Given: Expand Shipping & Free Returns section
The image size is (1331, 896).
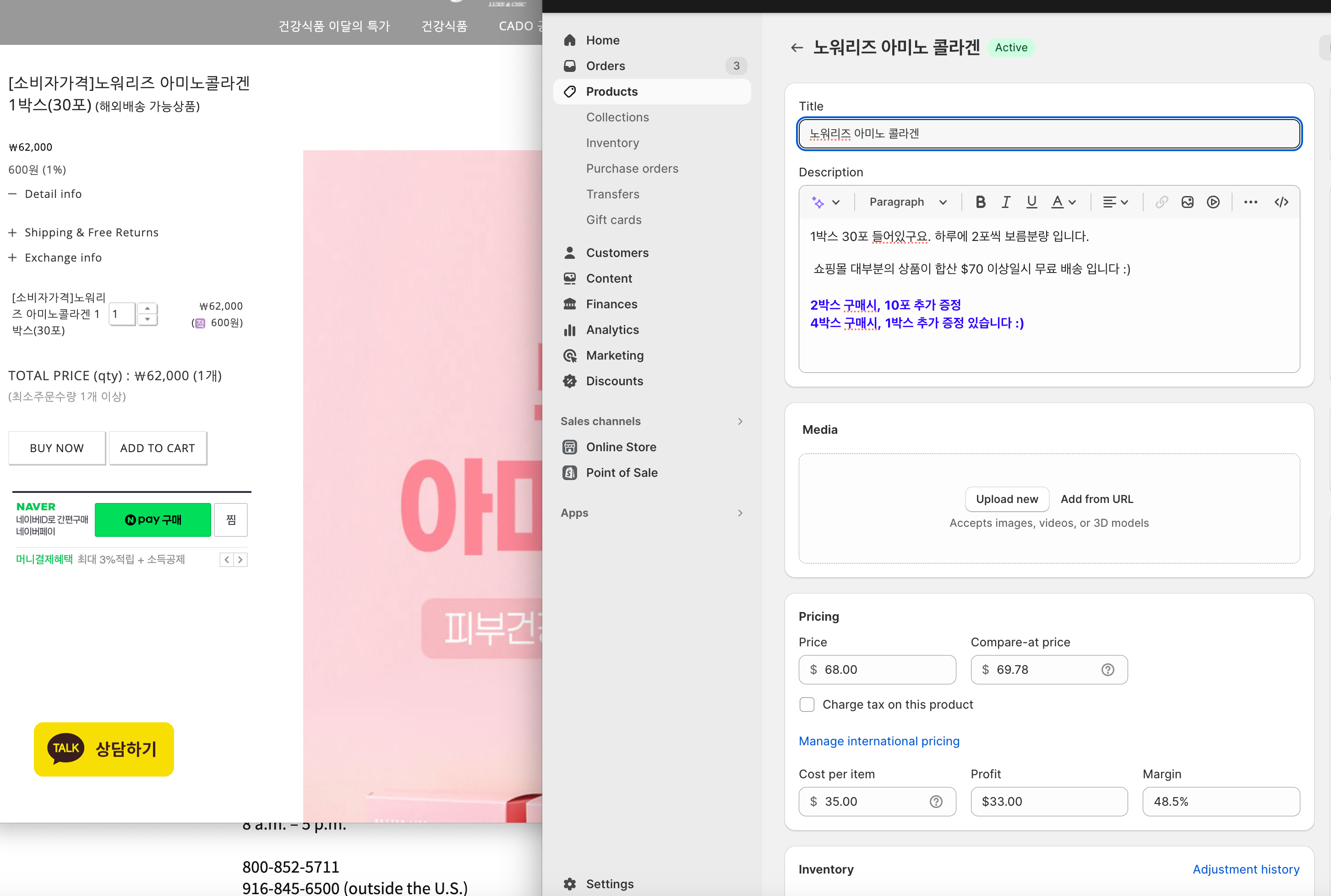Looking at the screenshot, I should pos(83,233).
